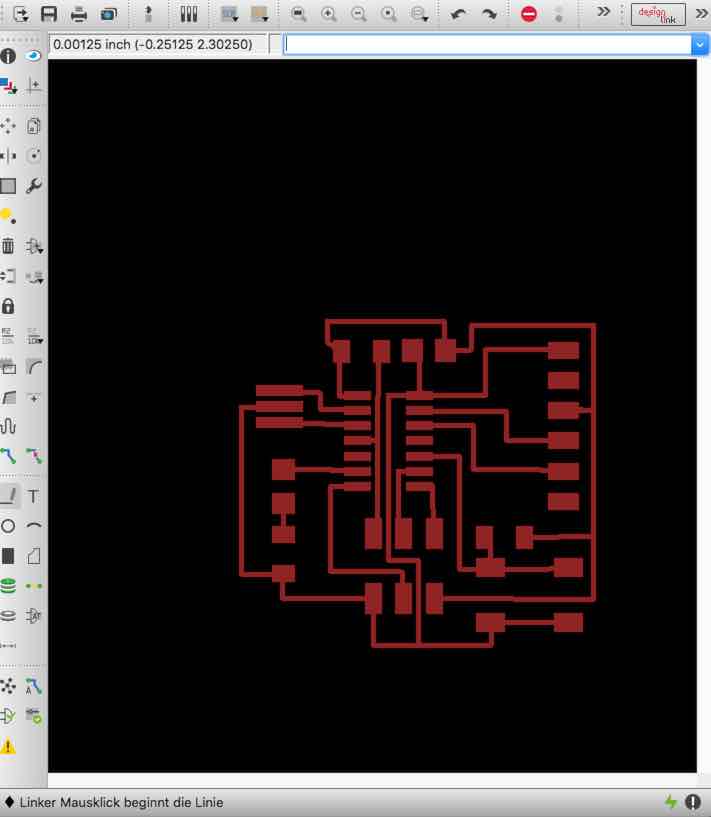Click the Zoom to fit icon
Viewport: 711px width, 817px height.
[298, 14]
